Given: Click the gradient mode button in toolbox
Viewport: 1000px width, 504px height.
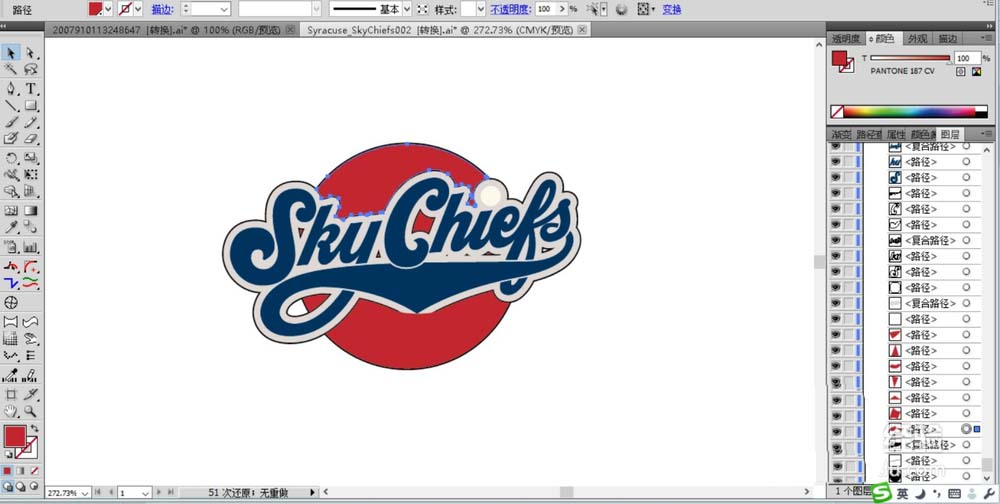Looking at the screenshot, I should coord(20,471).
